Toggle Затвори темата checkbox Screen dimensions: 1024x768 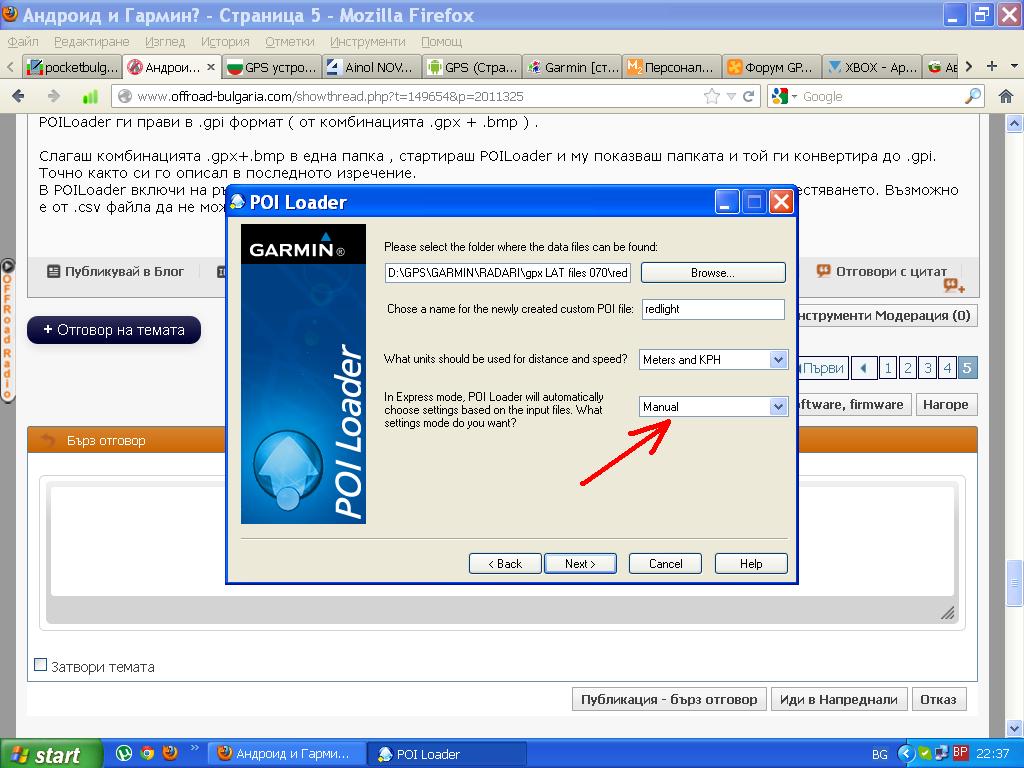tap(40, 665)
